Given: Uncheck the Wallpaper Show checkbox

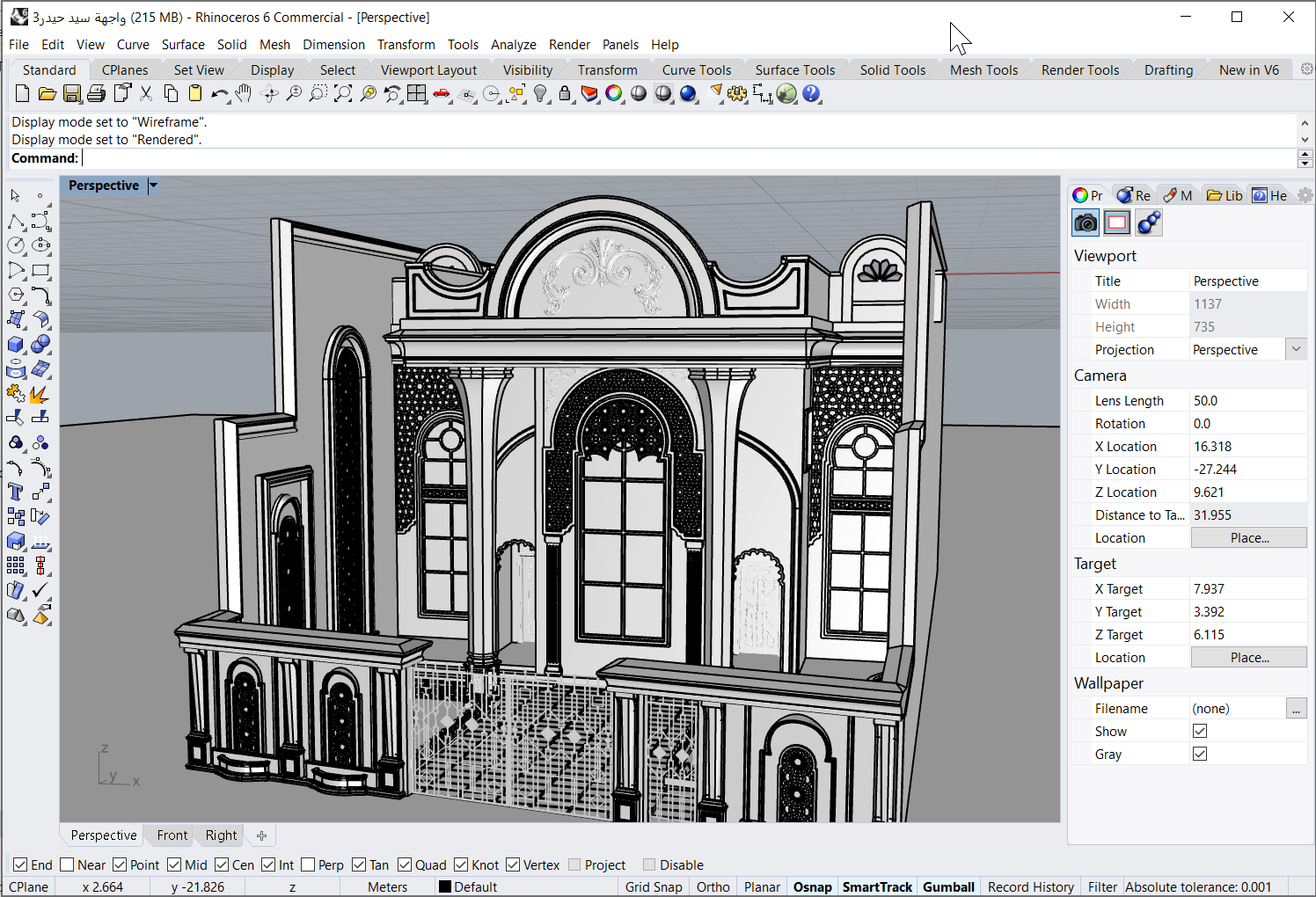Looking at the screenshot, I should coord(1200,732).
